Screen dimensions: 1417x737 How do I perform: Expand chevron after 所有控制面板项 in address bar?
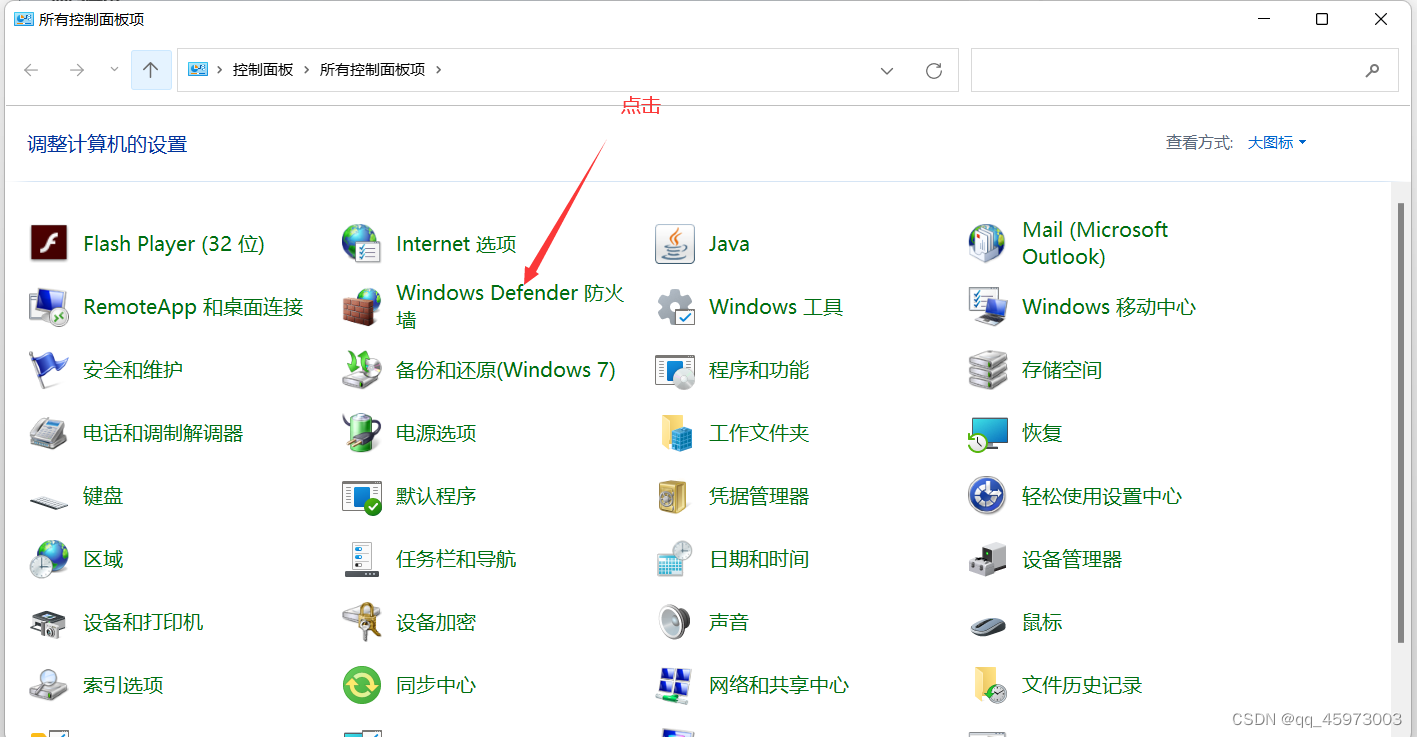(438, 70)
